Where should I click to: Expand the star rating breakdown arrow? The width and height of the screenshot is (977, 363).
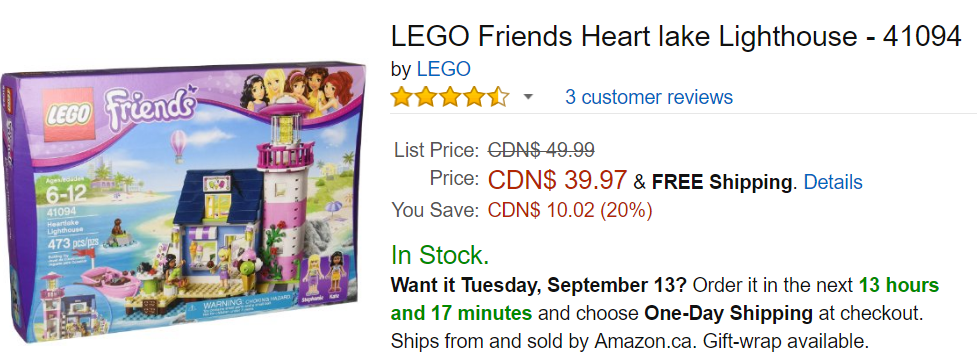528,97
